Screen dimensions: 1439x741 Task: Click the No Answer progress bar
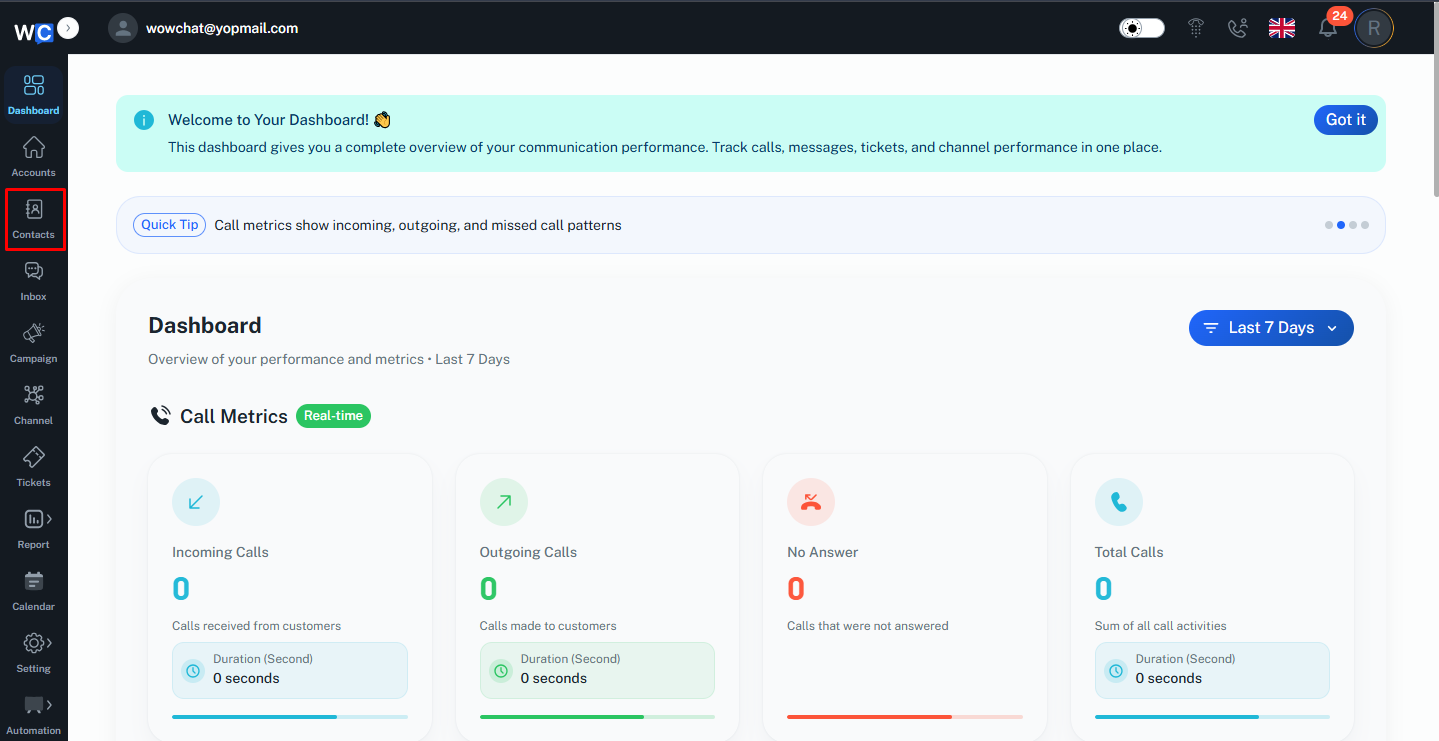pyautogui.click(x=905, y=717)
